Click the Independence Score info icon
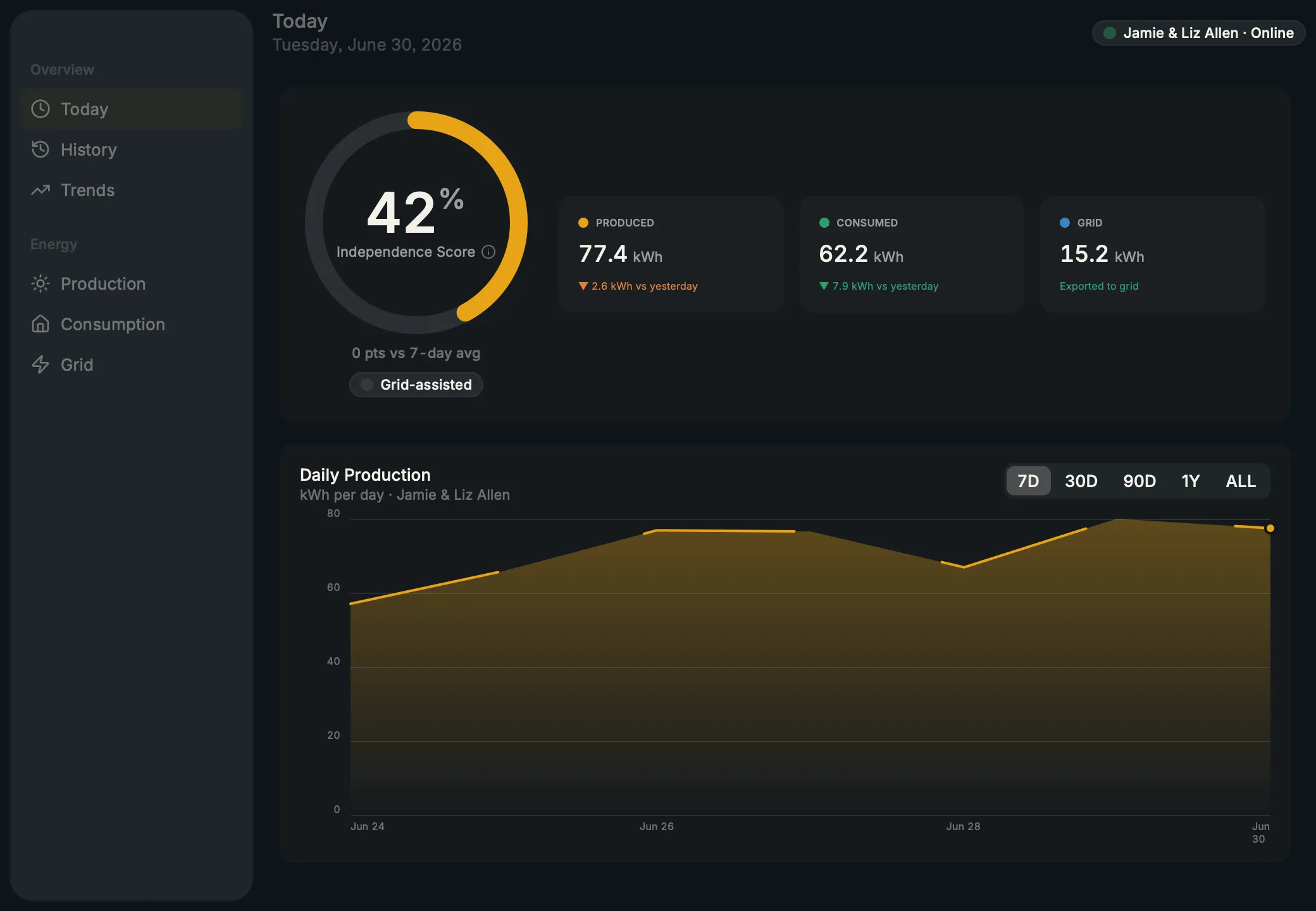Image resolution: width=1316 pixels, height=911 pixels. pyautogui.click(x=488, y=252)
